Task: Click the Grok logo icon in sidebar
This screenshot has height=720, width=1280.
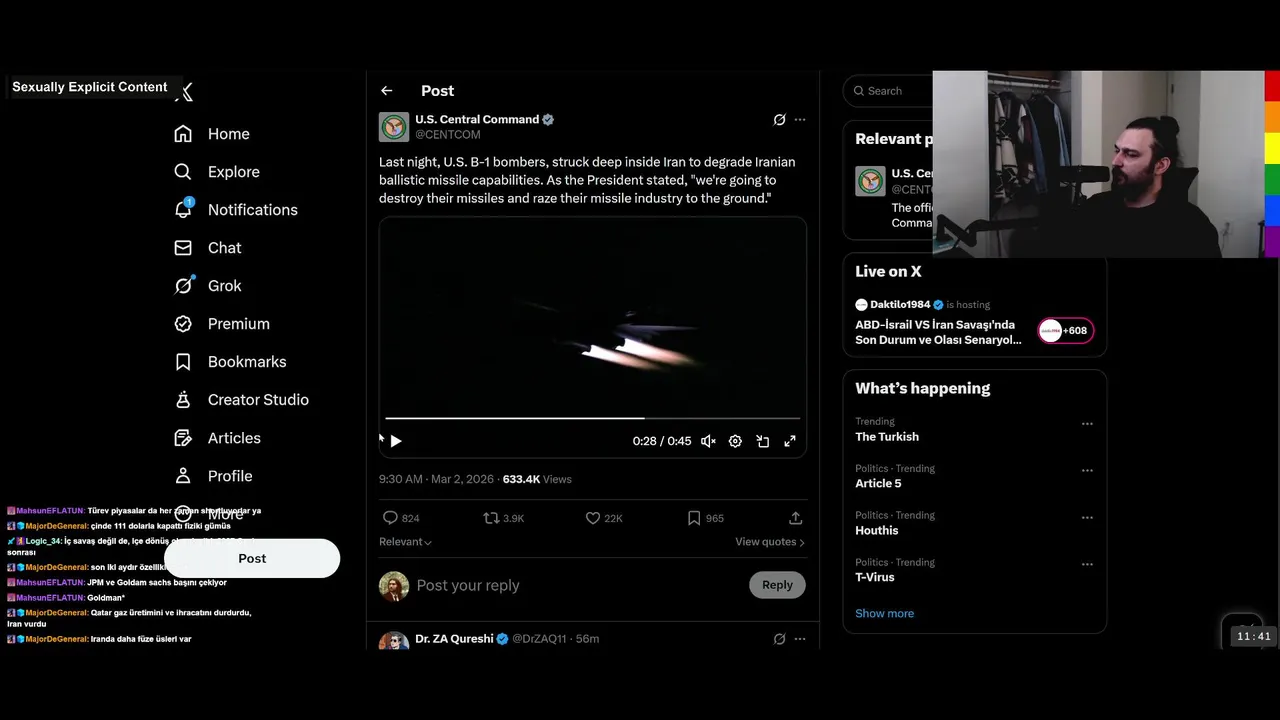Action: pyautogui.click(x=183, y=286)
